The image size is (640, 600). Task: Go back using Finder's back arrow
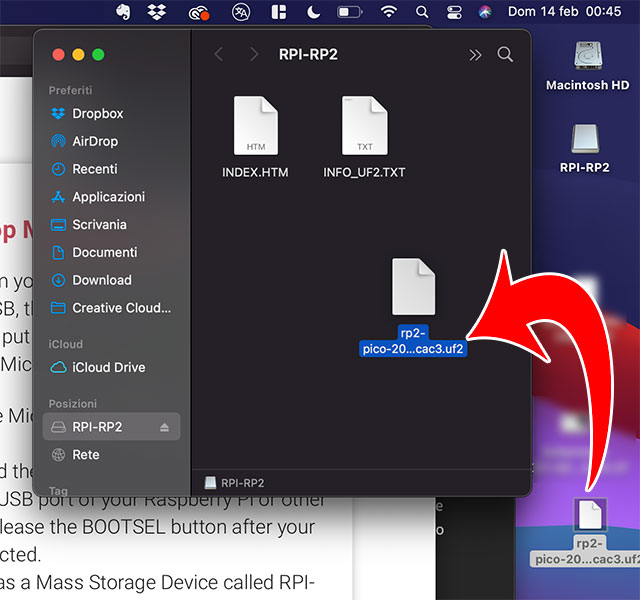pos(219,54)
